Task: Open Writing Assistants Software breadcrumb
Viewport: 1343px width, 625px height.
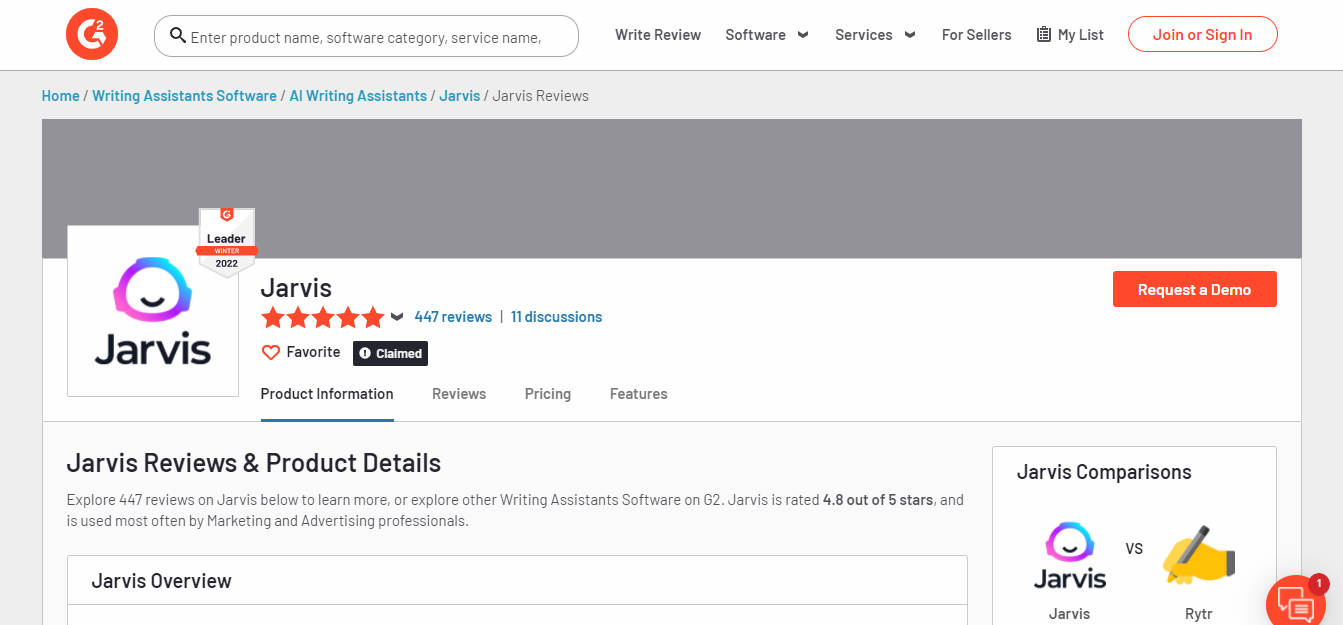Action: [184, 96]
